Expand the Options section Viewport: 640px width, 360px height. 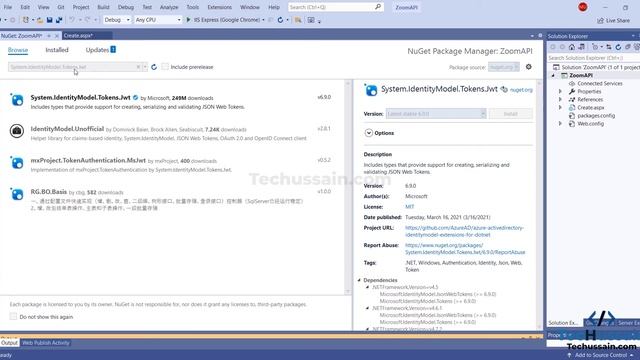pos(369,133)
